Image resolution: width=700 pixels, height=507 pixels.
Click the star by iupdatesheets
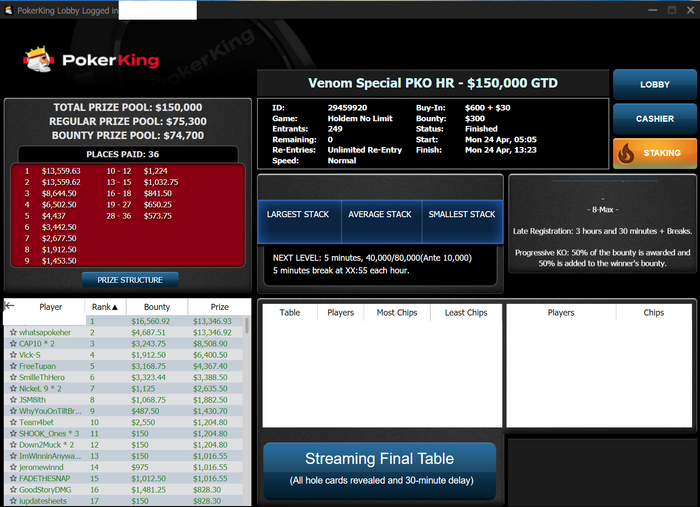click(x=13, y=501)
